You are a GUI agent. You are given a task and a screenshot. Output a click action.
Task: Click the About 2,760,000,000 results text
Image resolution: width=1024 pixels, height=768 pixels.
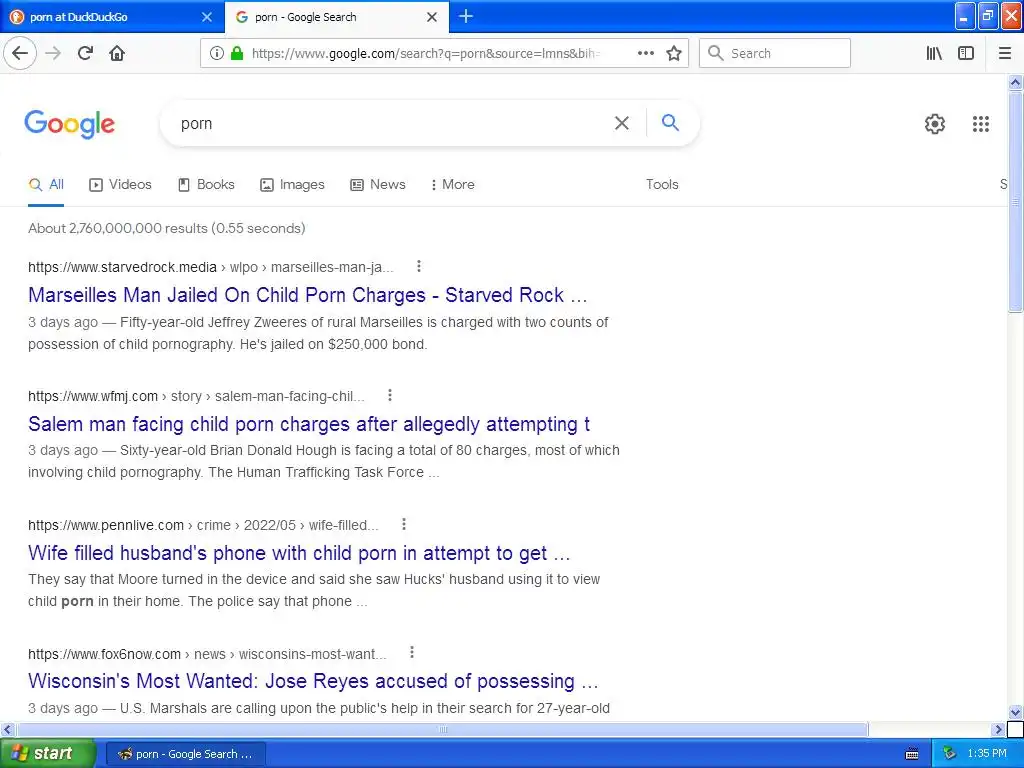(167, 229)
